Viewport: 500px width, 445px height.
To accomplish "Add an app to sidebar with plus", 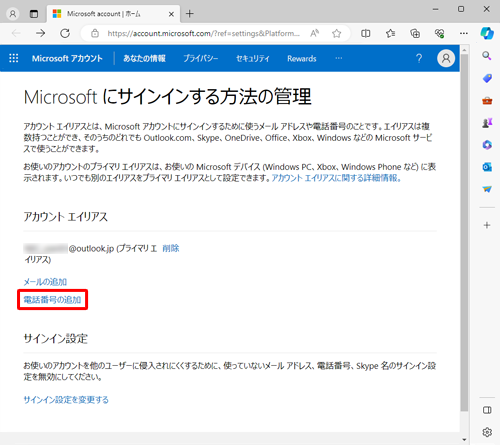I will (487, 225).
